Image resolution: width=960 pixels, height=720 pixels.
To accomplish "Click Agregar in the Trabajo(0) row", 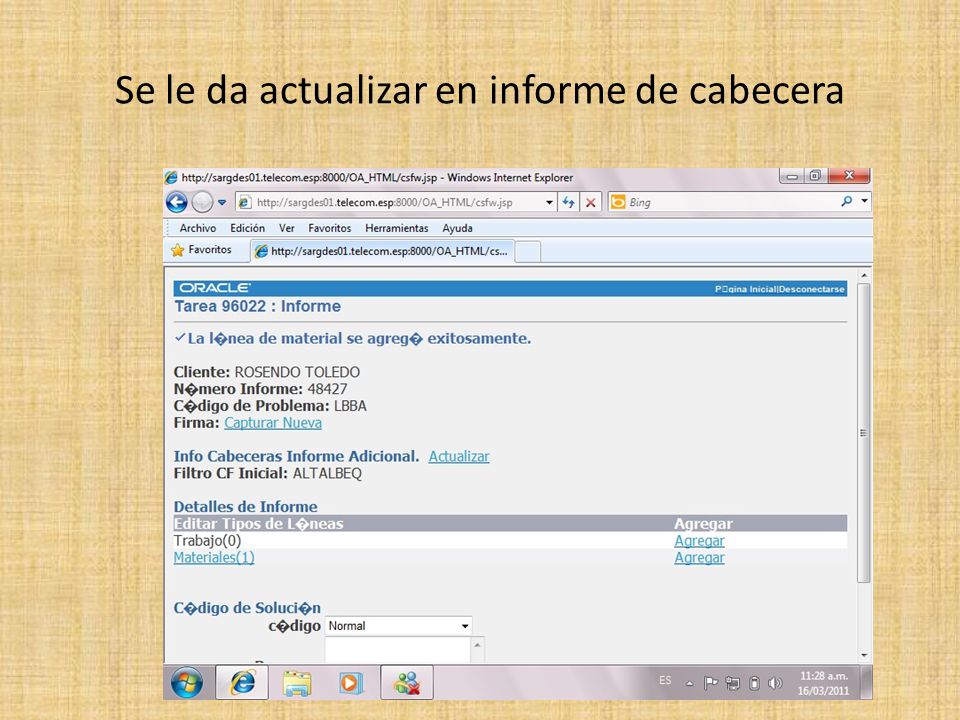I will tap(699, 541).
